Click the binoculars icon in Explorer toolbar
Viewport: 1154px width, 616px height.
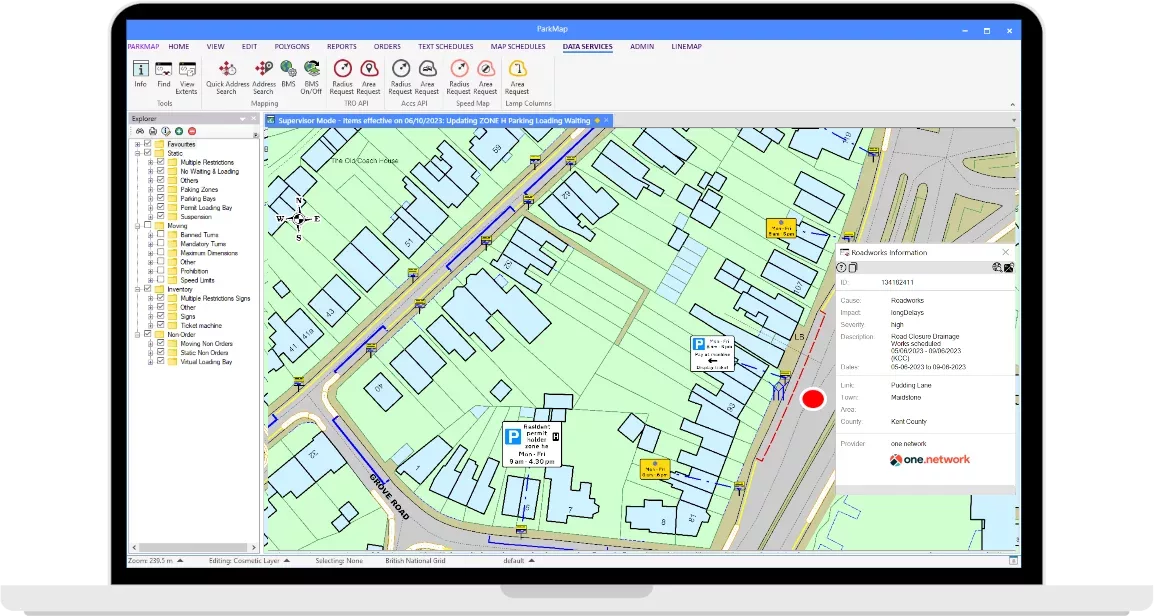pyautogui.click(x=140, y=131)
